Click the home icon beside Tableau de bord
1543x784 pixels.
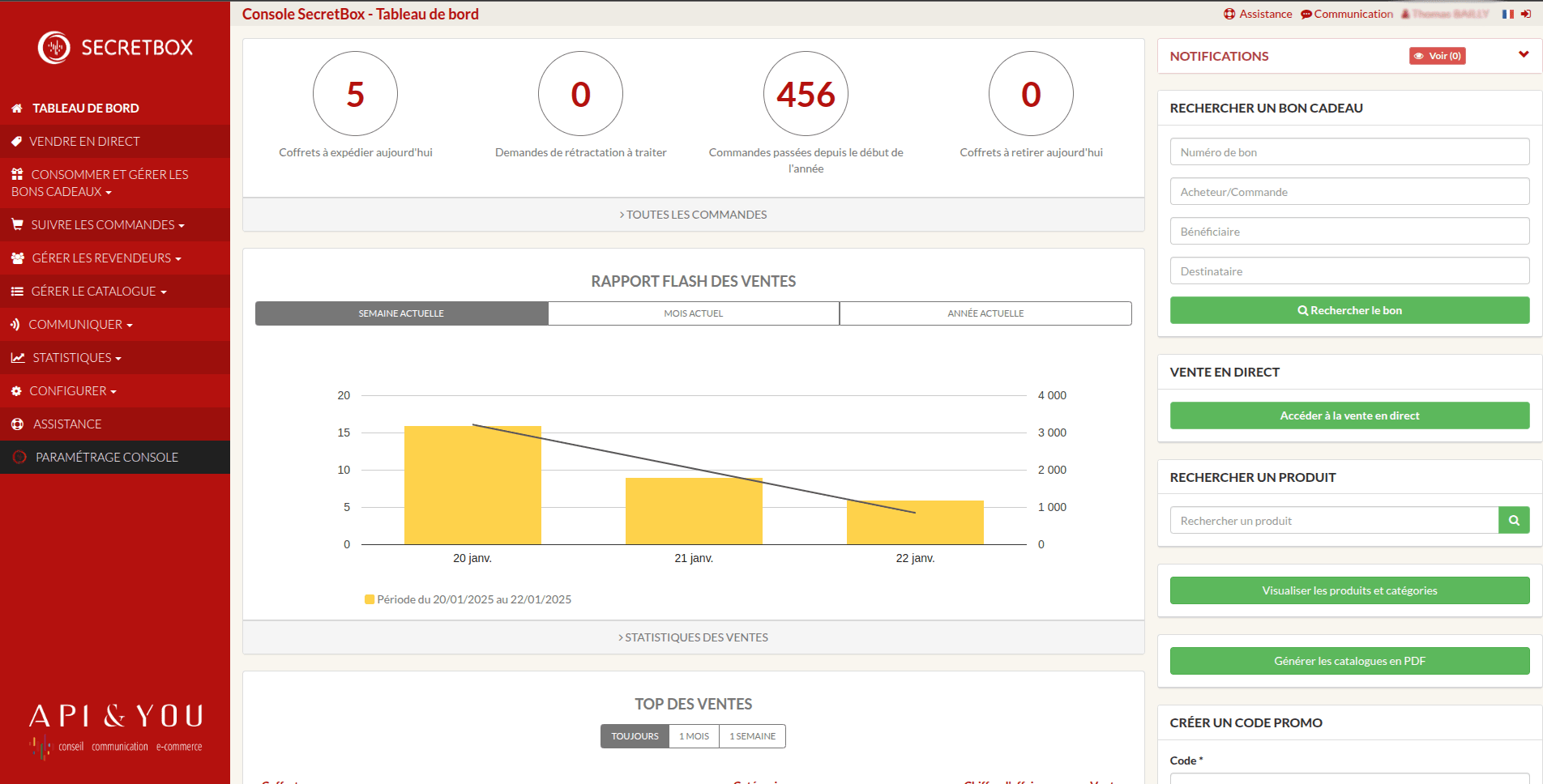tap(17, 109)
